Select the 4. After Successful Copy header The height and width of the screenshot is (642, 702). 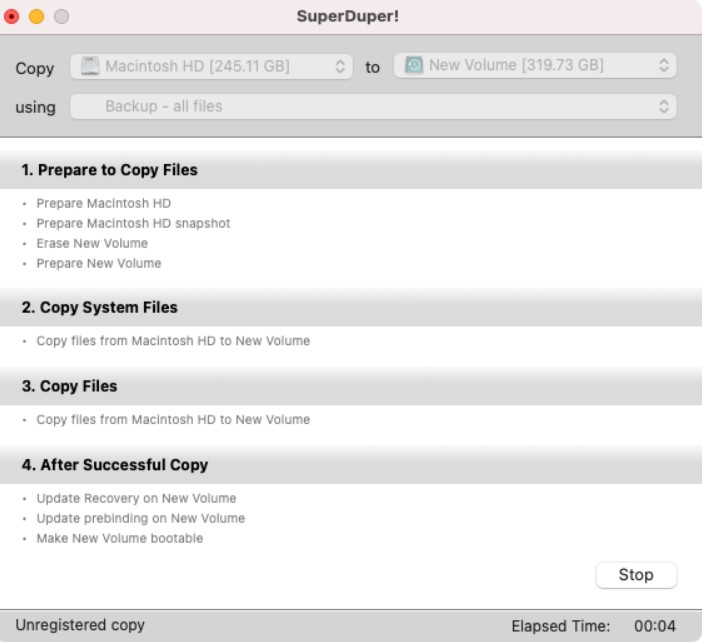(351, 465)
